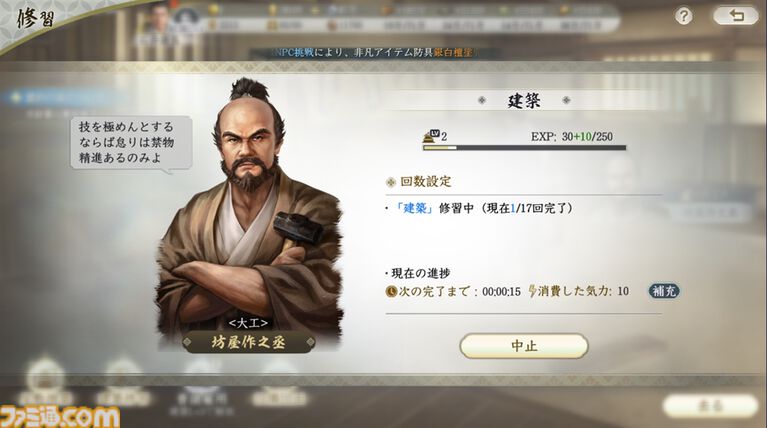The height and width of the screenshot is (428, 767).
Task: Click the scrolling NPC挑戦 news ticker
Action: (x=372, y=52)
